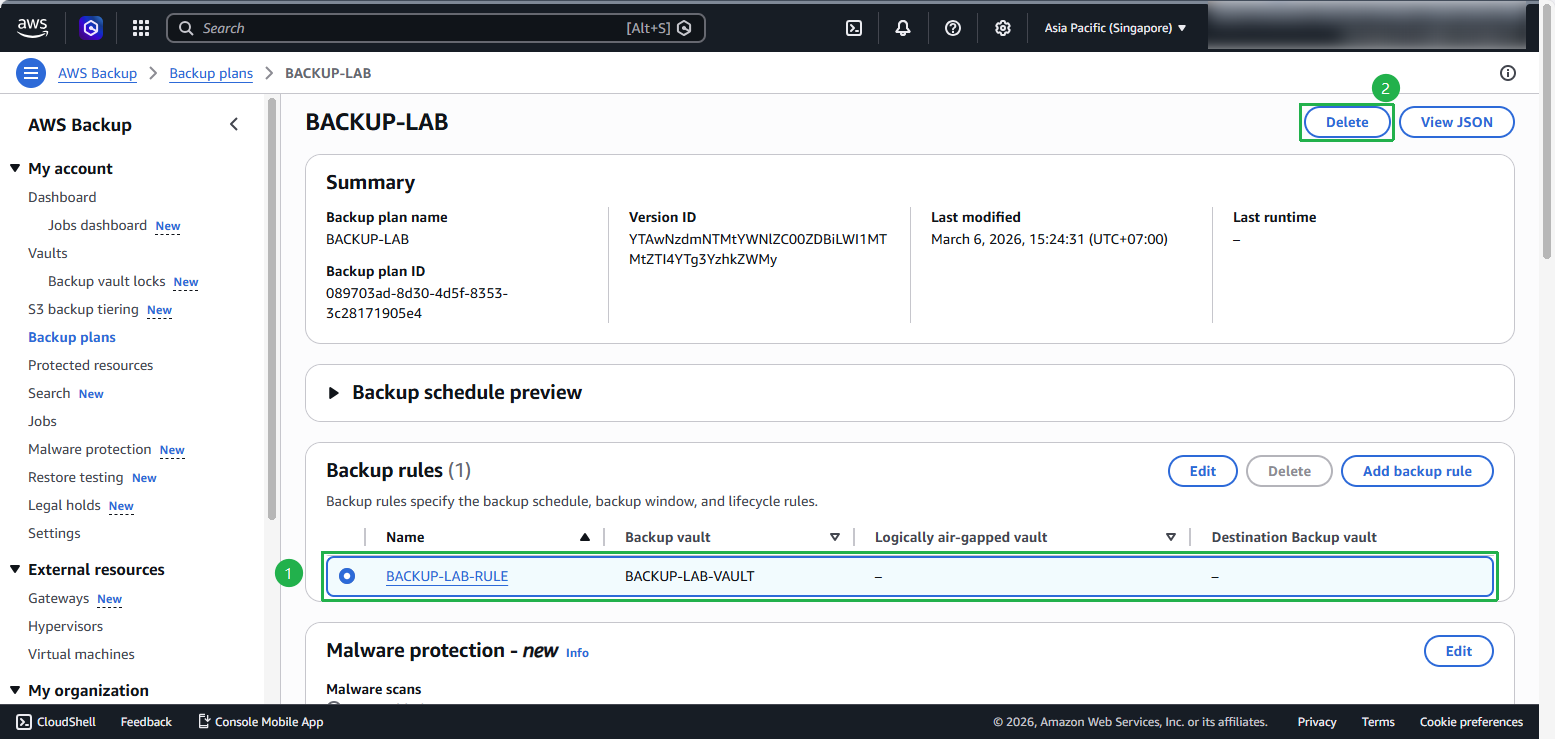Click the Version ID value

pos(758,249)
